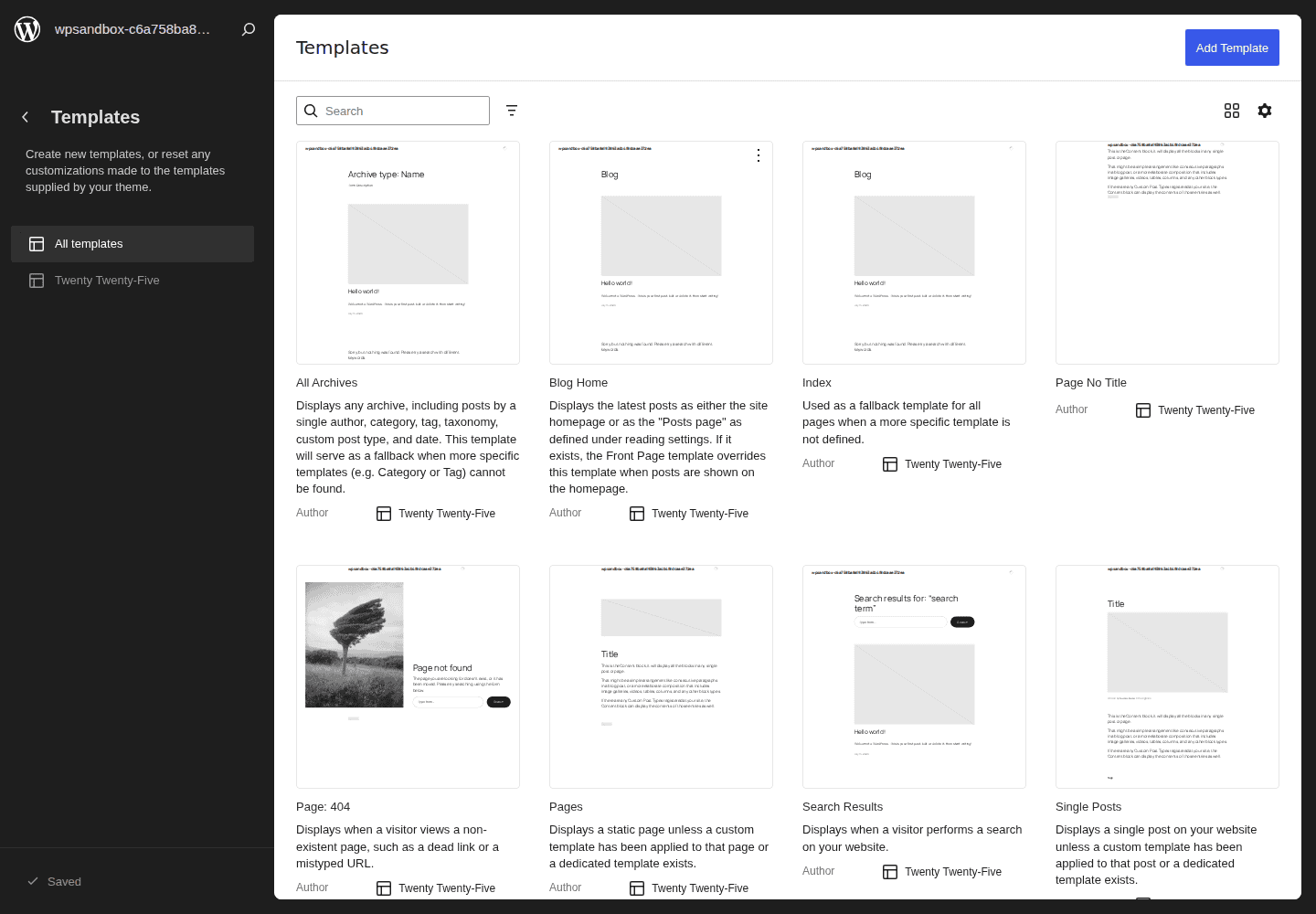Open the Single Posts template preview

click(x=1167, y=676)
